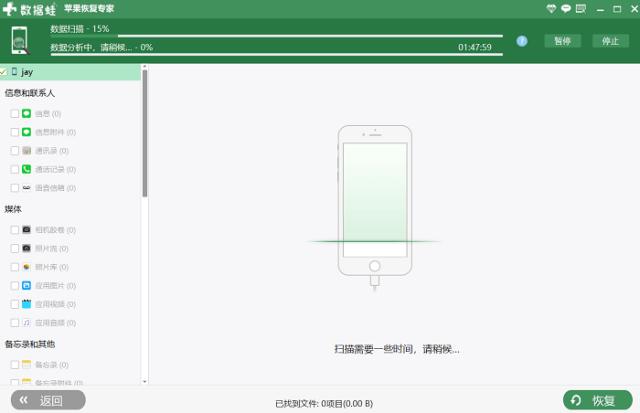Check the 应用图片 (0) checkbox
The height and width of the screenshot is (413, 640).
click(x=15, y=285)
